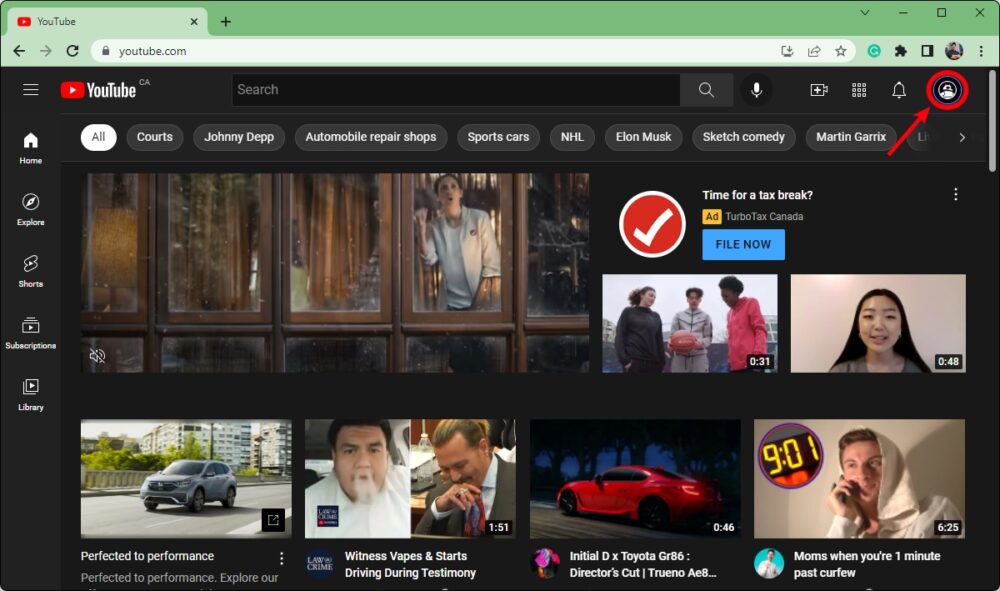Open the YouTube apps grid
This screenshot has width=1000, height=591.
(859, 90)
